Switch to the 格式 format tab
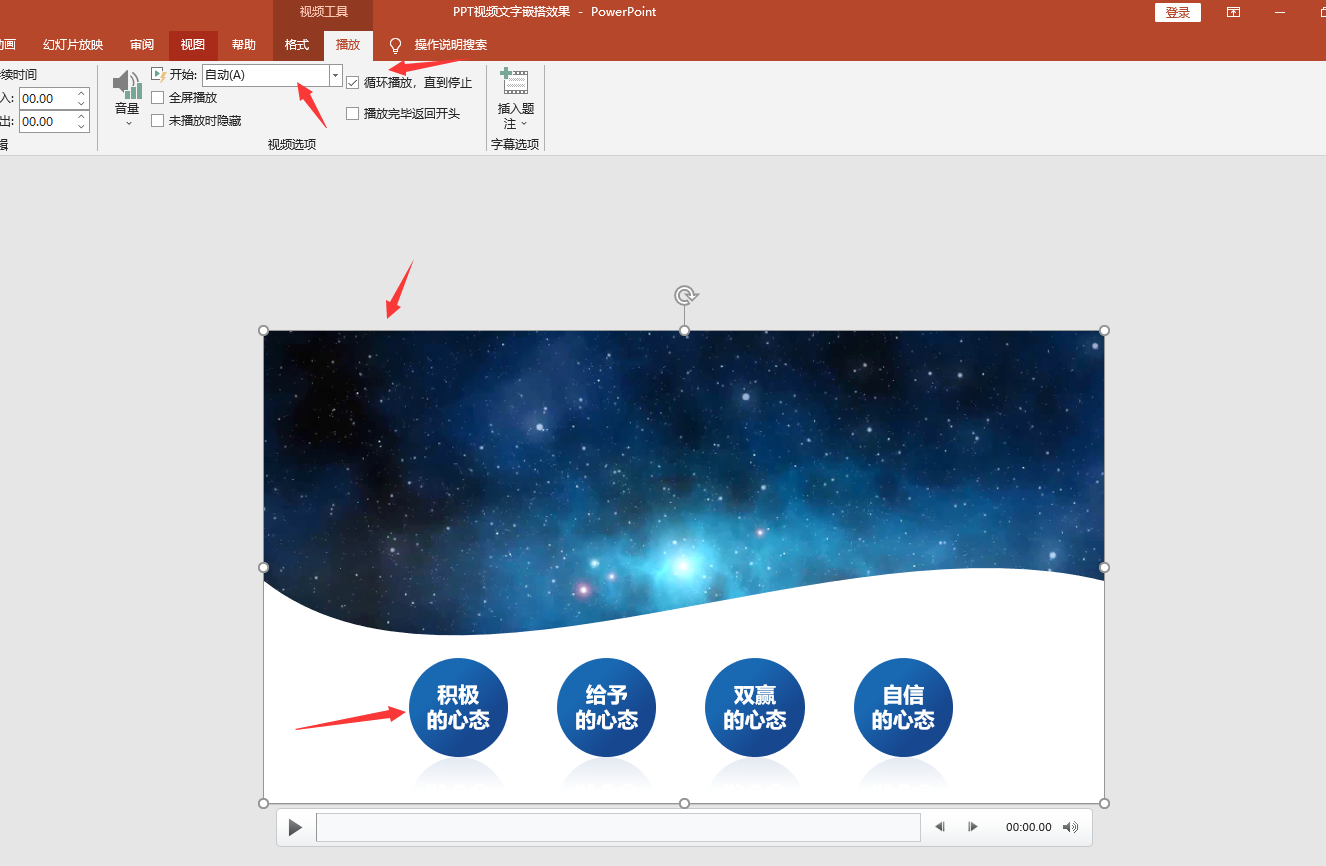The height and width of the screenshot is (866, 1326). click(297, 45)
